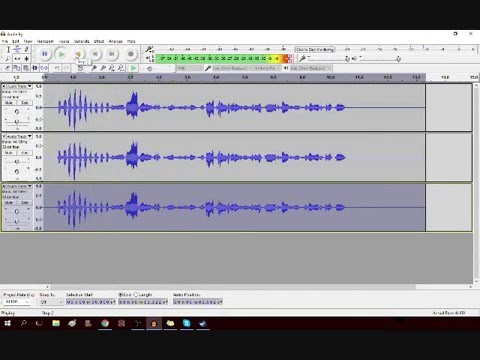Open the recording channels dropdown
The width and height of the screenshot is (480, 360).
click(268, 68)
